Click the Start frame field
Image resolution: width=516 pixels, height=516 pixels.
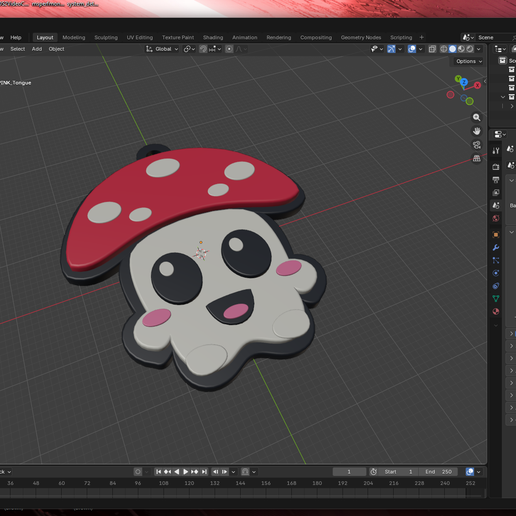(399, 472)
